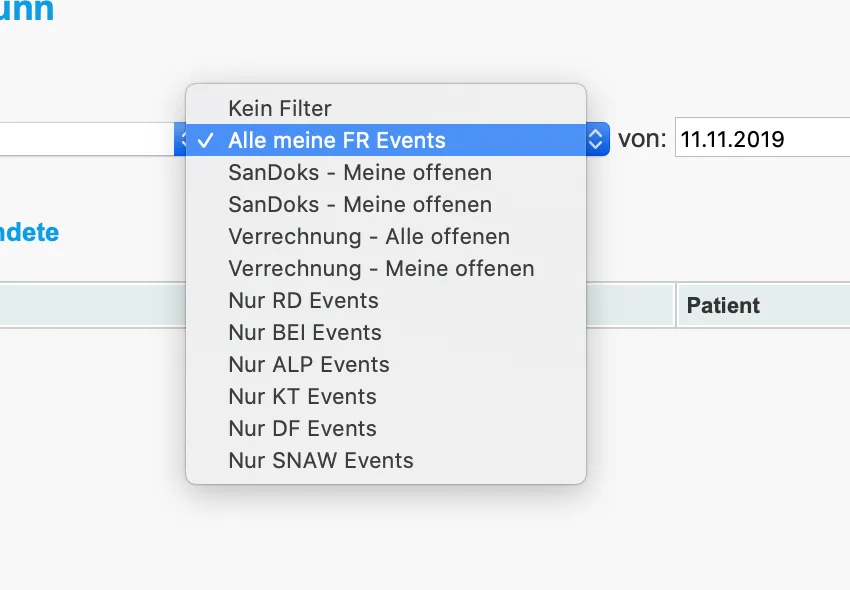Image resolution: width=850 pixels, height=590 pixels.
Task: Click the blue page heading at top left
Action: click(27, 12)
